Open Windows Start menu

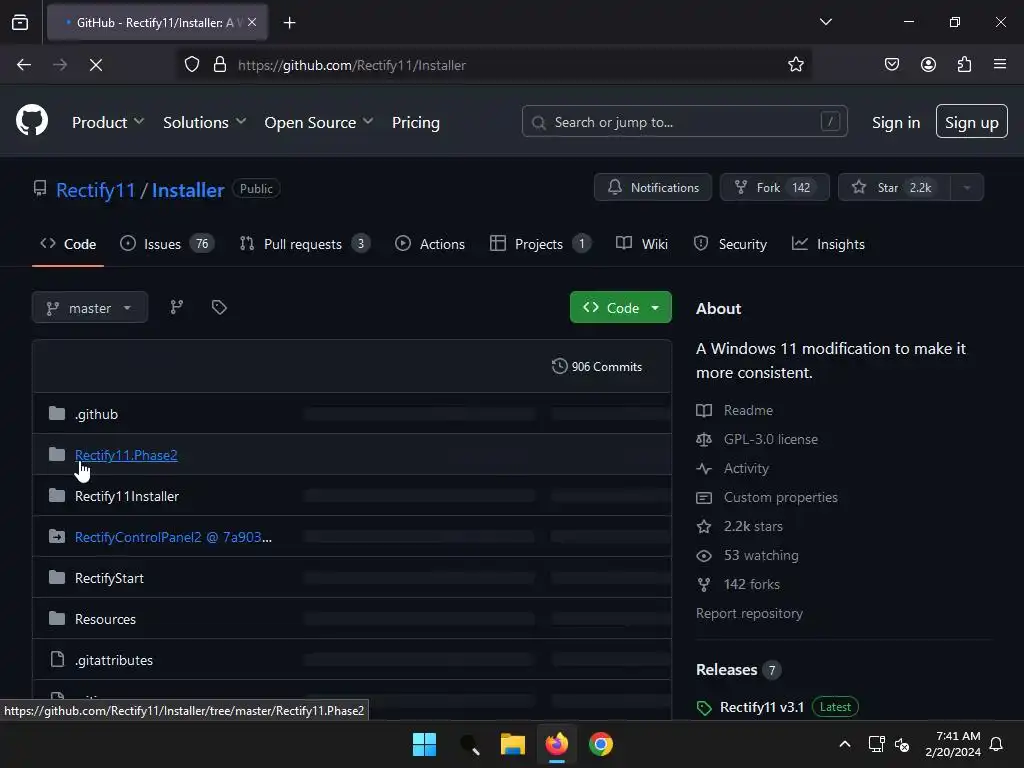pos(424,744)
